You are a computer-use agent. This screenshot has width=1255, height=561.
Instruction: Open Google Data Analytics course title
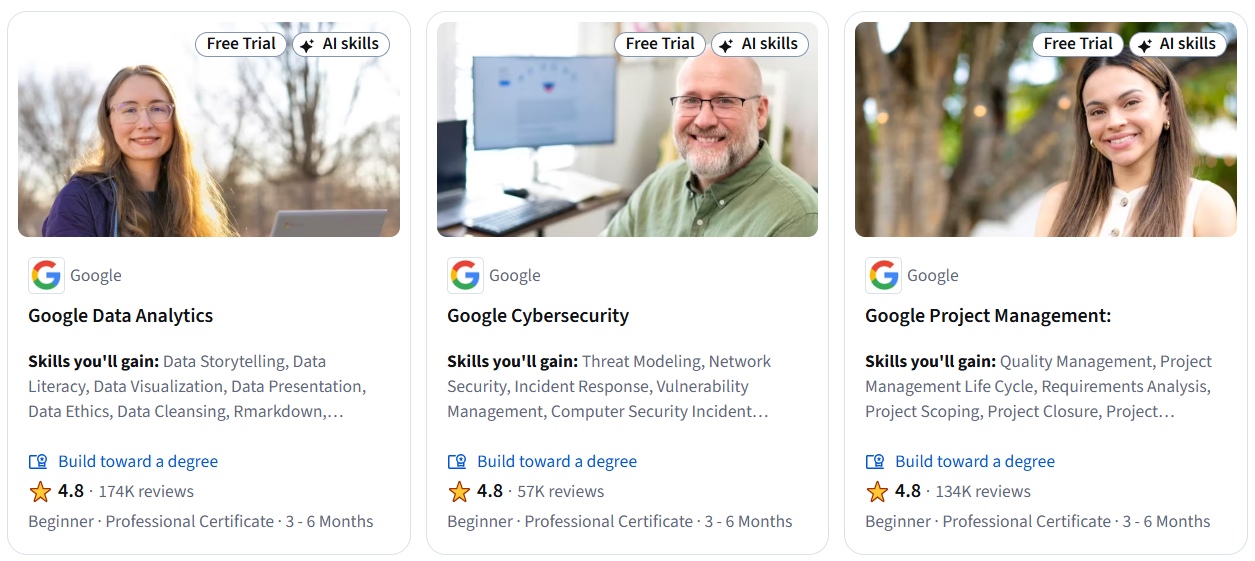121,316
